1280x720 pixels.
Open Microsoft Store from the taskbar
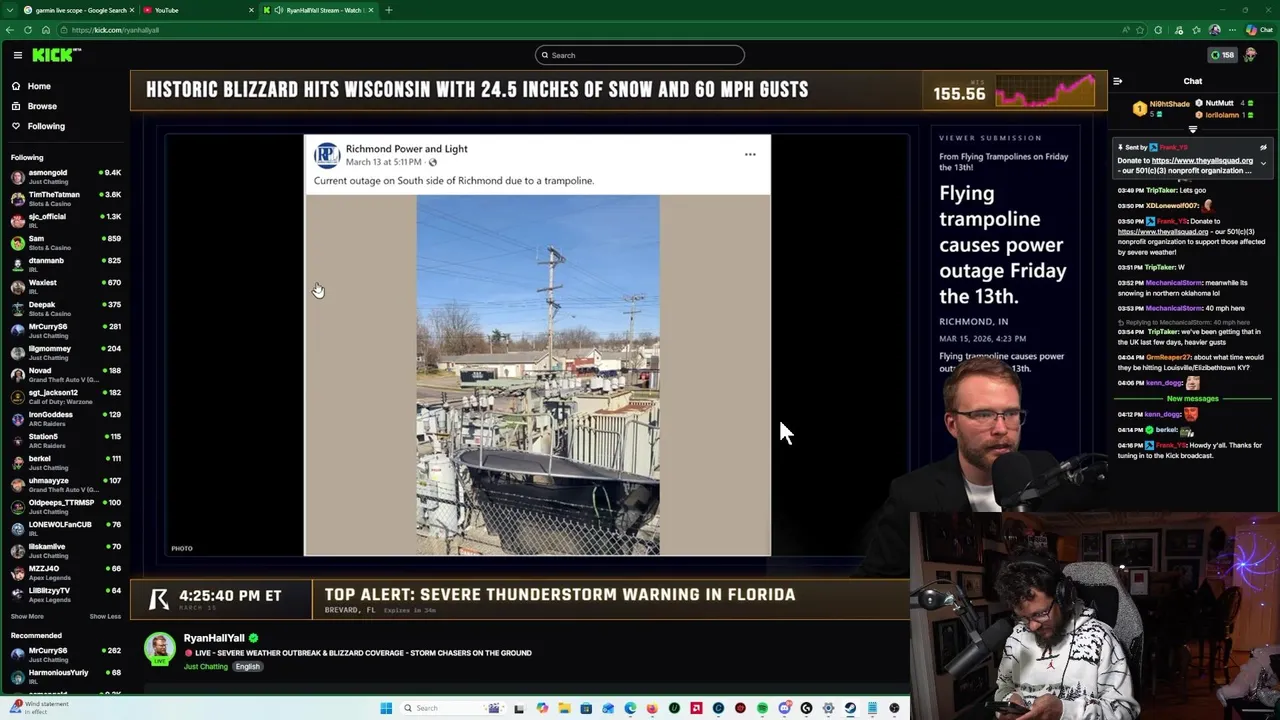[x=586, y=708]
